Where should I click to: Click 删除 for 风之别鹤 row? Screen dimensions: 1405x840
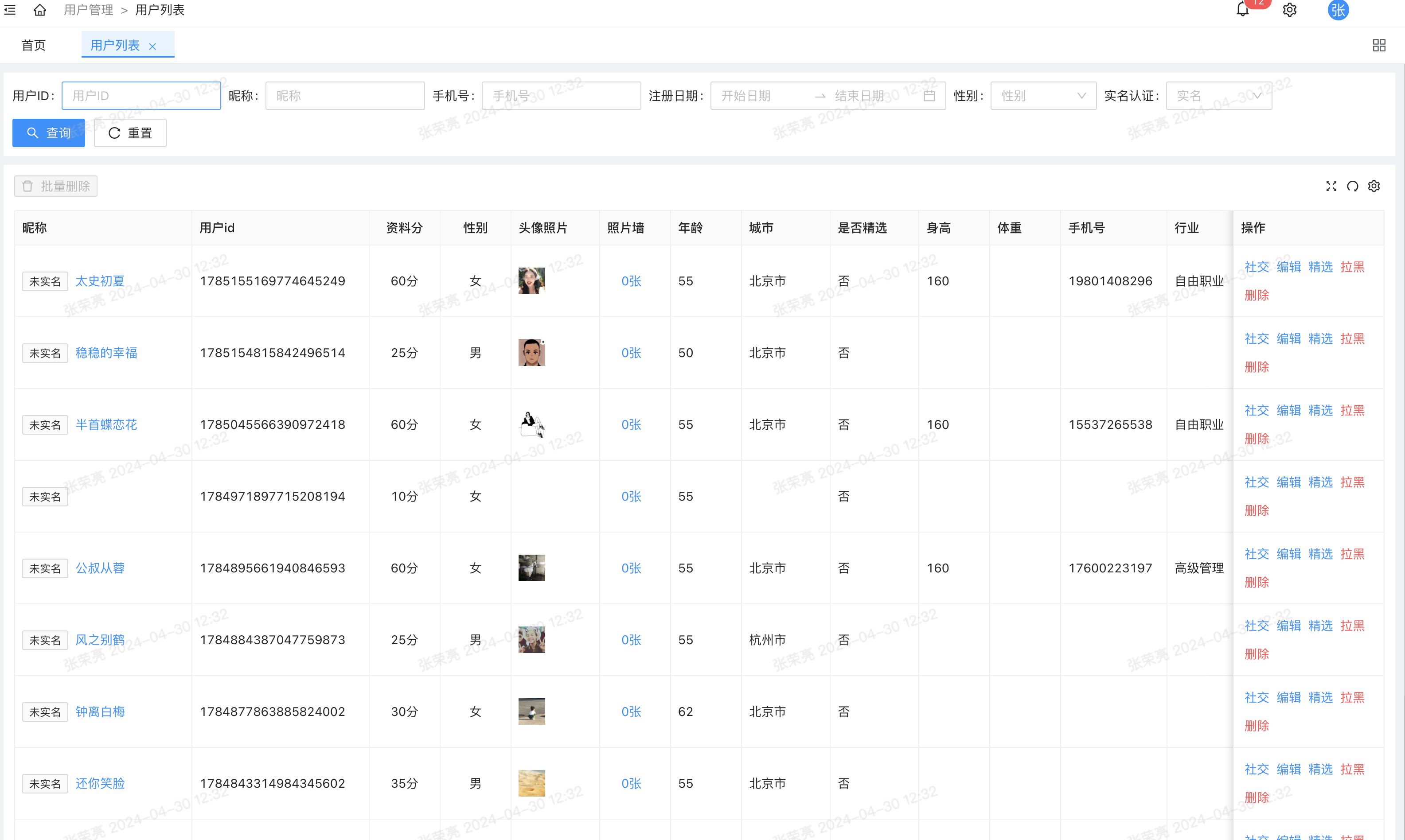1257,654
